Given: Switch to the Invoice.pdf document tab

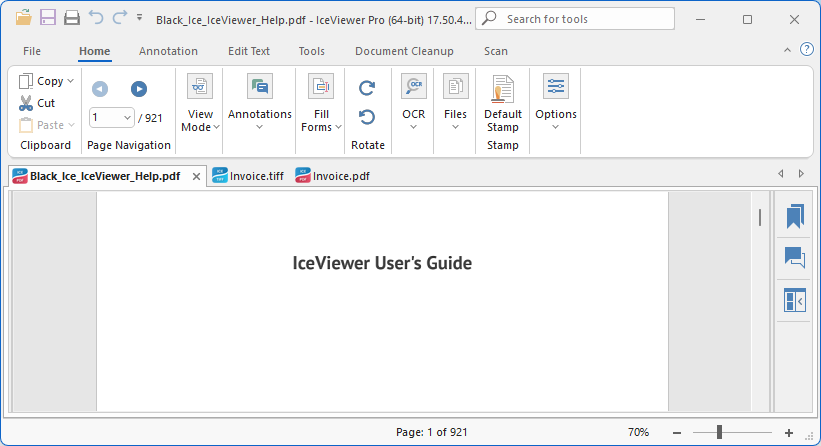Looking at the screenshot, I should (x=332, y=176).
